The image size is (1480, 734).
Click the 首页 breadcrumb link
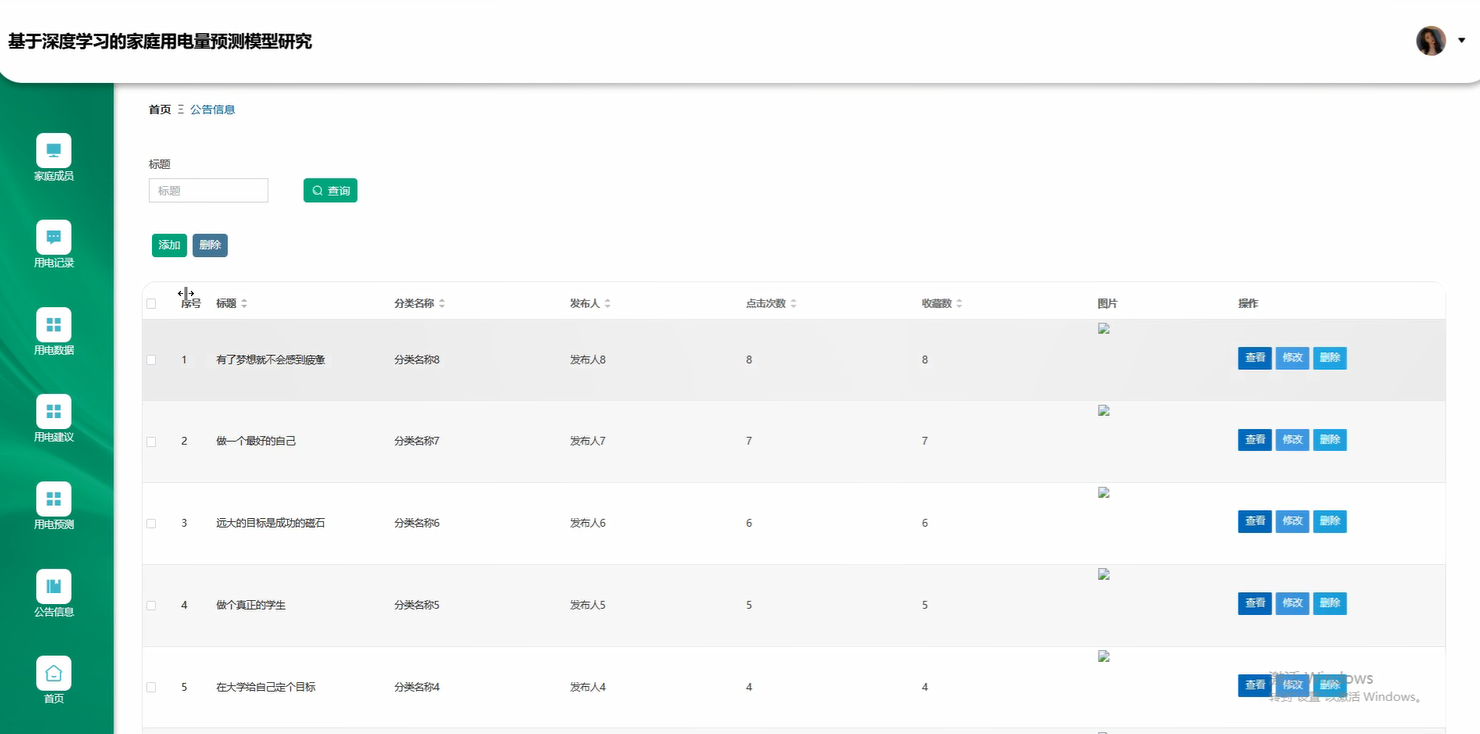160,109
